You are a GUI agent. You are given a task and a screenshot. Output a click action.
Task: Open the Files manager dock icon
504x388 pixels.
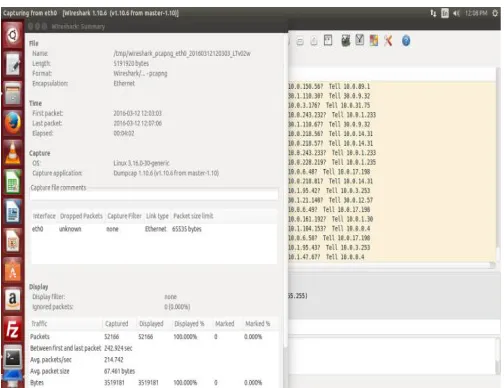click(13, 93)
